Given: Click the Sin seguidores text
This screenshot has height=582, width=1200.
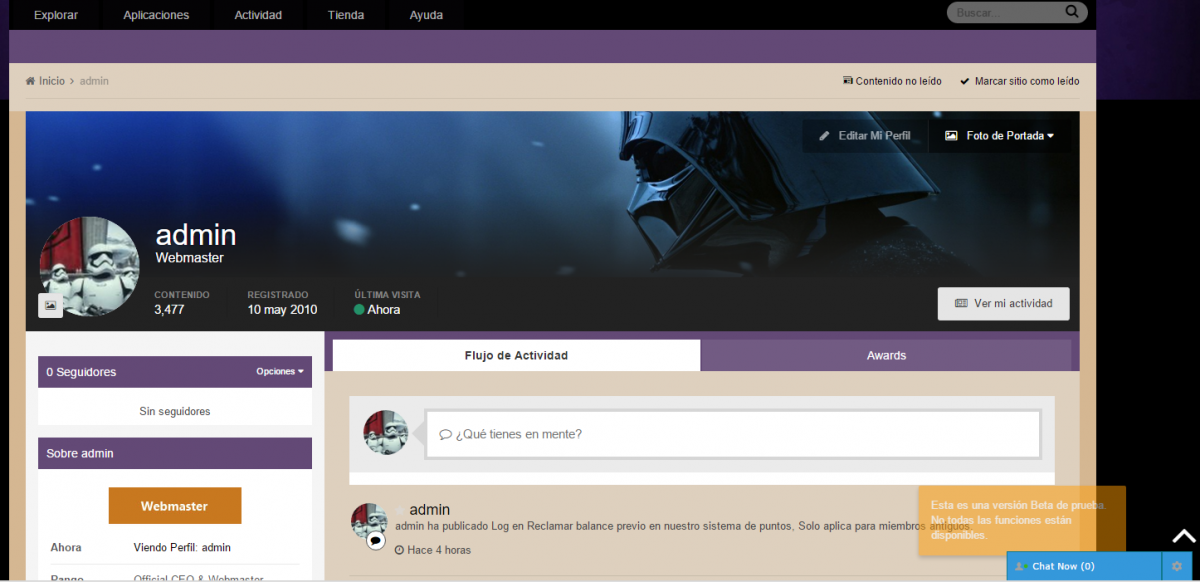Looking at the screenshot, I should pyautogui.click(x=175, y=411).
